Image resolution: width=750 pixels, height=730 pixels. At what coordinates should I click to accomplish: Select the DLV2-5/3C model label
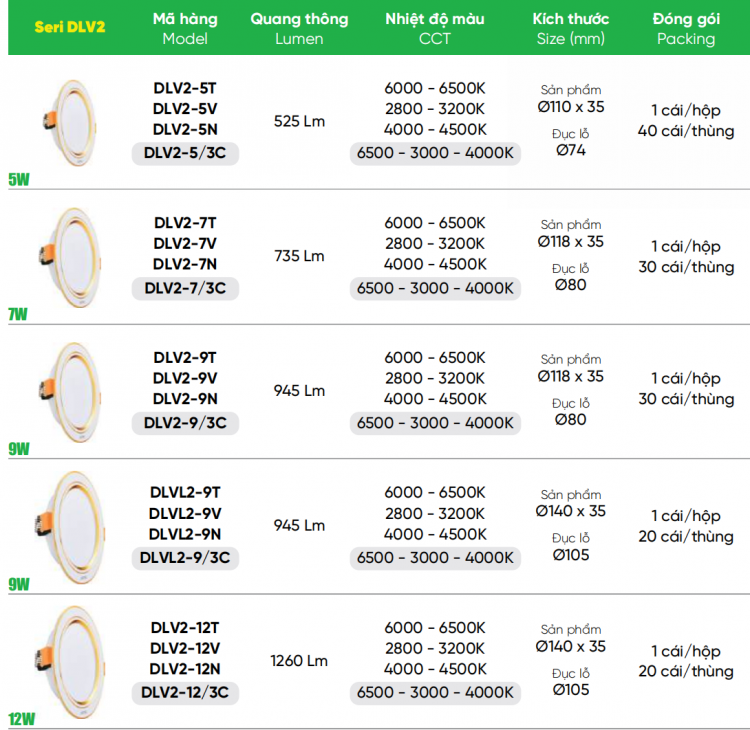click(x=185, y=153)
